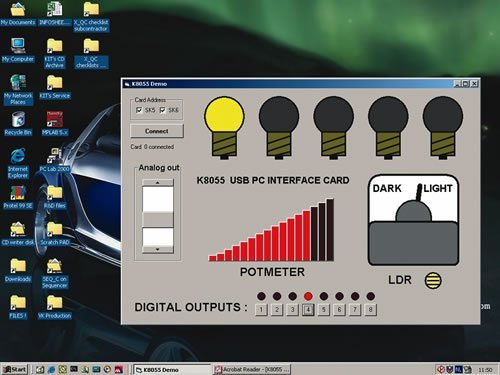This screenshot has height=375, width=500.
Task: Turn off digital output 4
Action: 308,310
